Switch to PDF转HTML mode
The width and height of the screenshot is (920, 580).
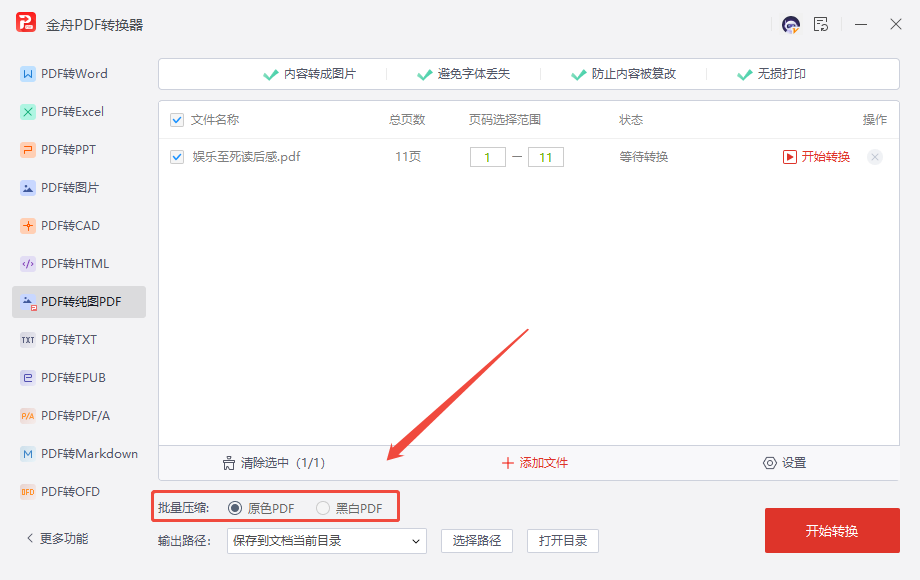79,264
